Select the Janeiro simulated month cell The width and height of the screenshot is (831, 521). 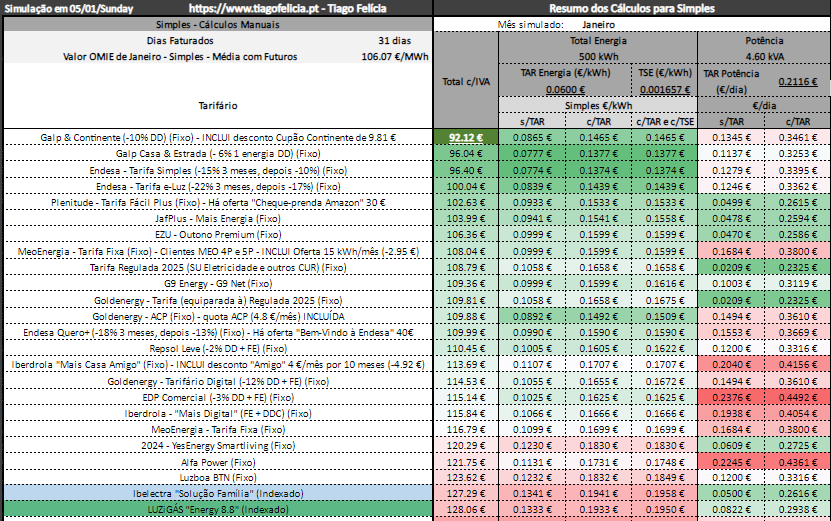pyautogui.click(x=598, y=24)
